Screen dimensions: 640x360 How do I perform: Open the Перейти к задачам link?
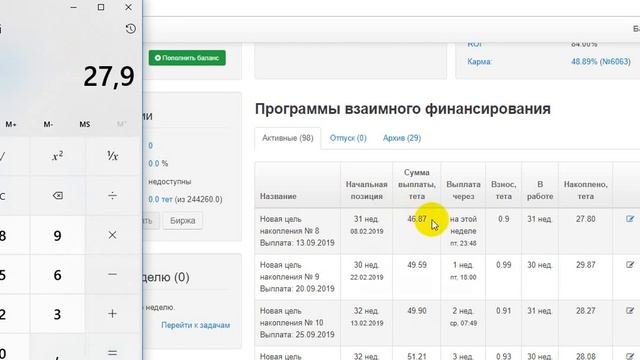[x=196, y=325]
